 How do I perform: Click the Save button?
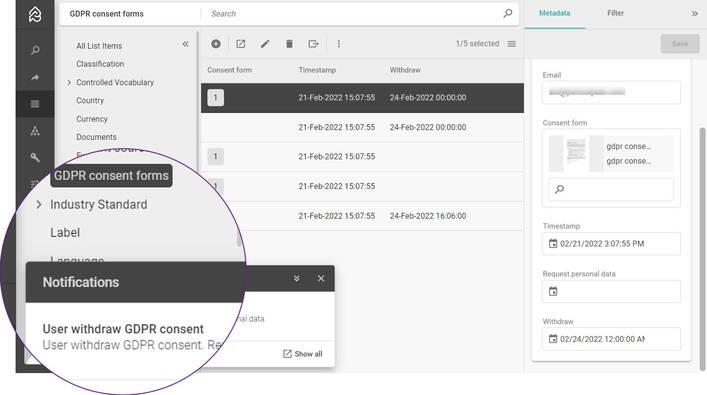coord(680,44)
